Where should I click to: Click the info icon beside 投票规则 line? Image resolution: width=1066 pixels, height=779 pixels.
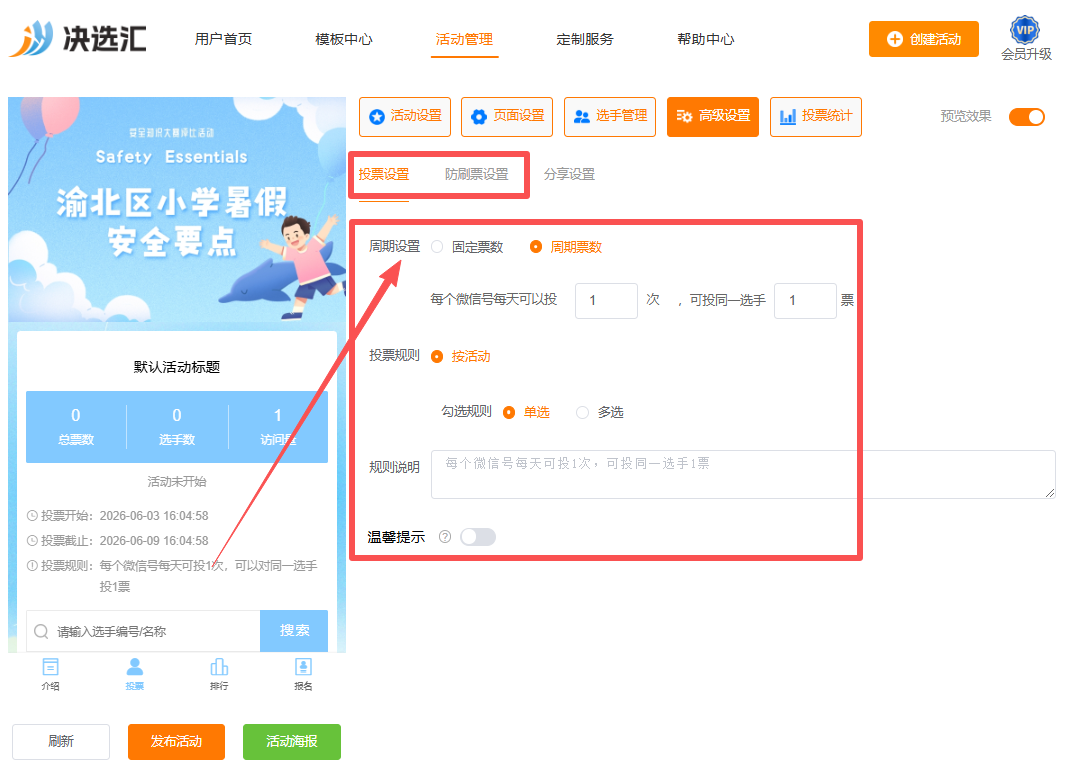(32, 566)
